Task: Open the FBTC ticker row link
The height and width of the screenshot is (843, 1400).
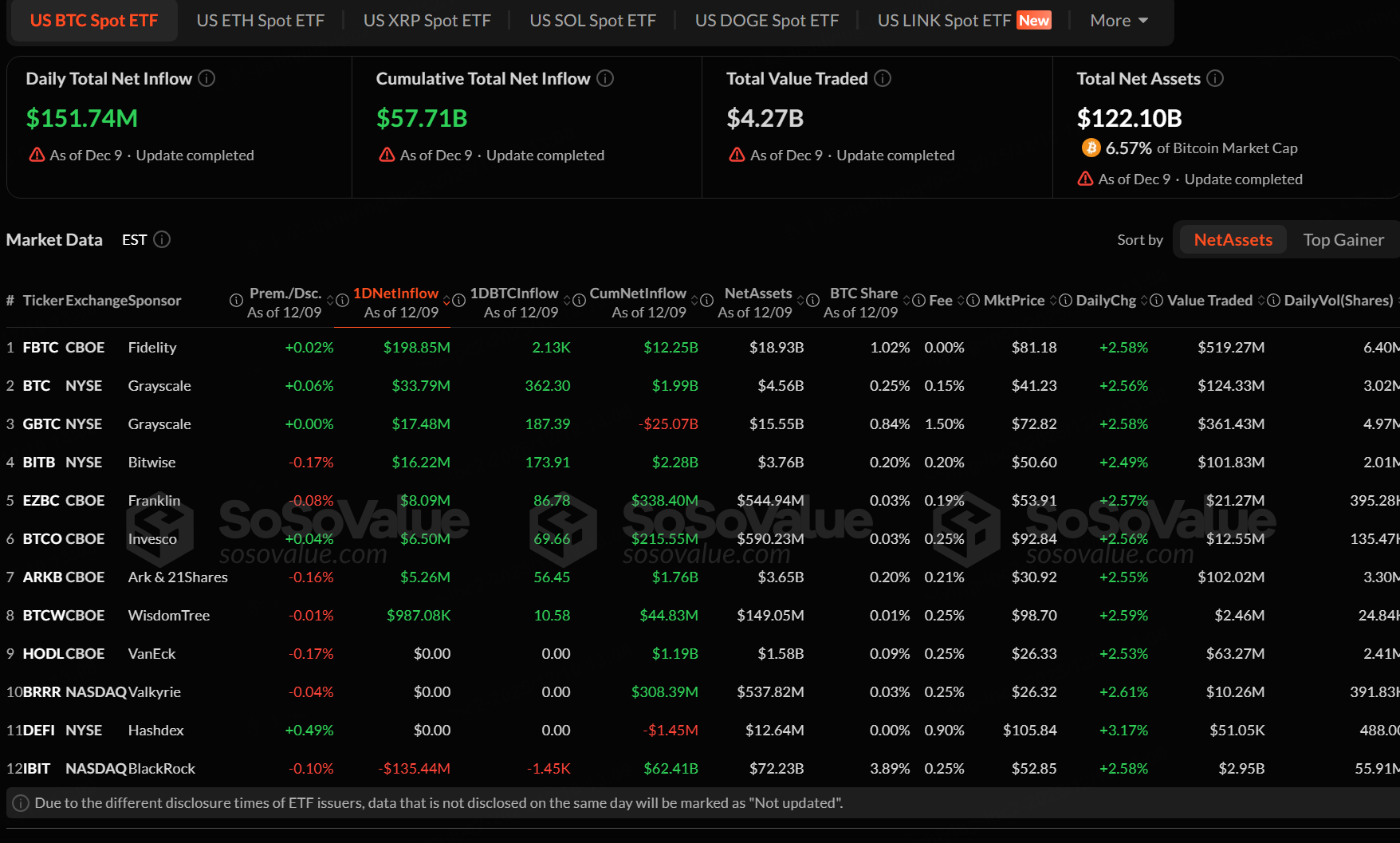Action: [x=41, y=348]
